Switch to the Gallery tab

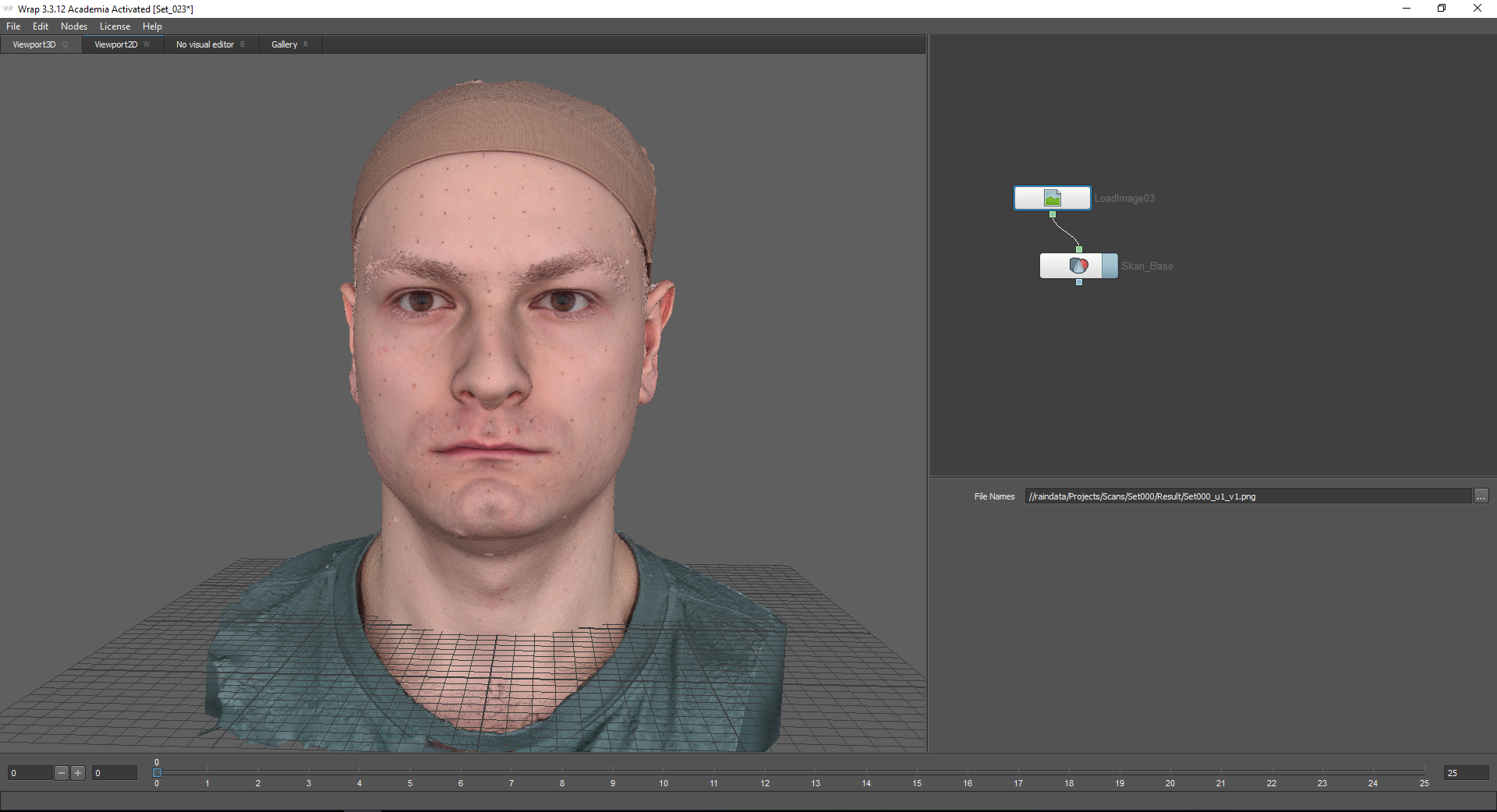(285, 44)
